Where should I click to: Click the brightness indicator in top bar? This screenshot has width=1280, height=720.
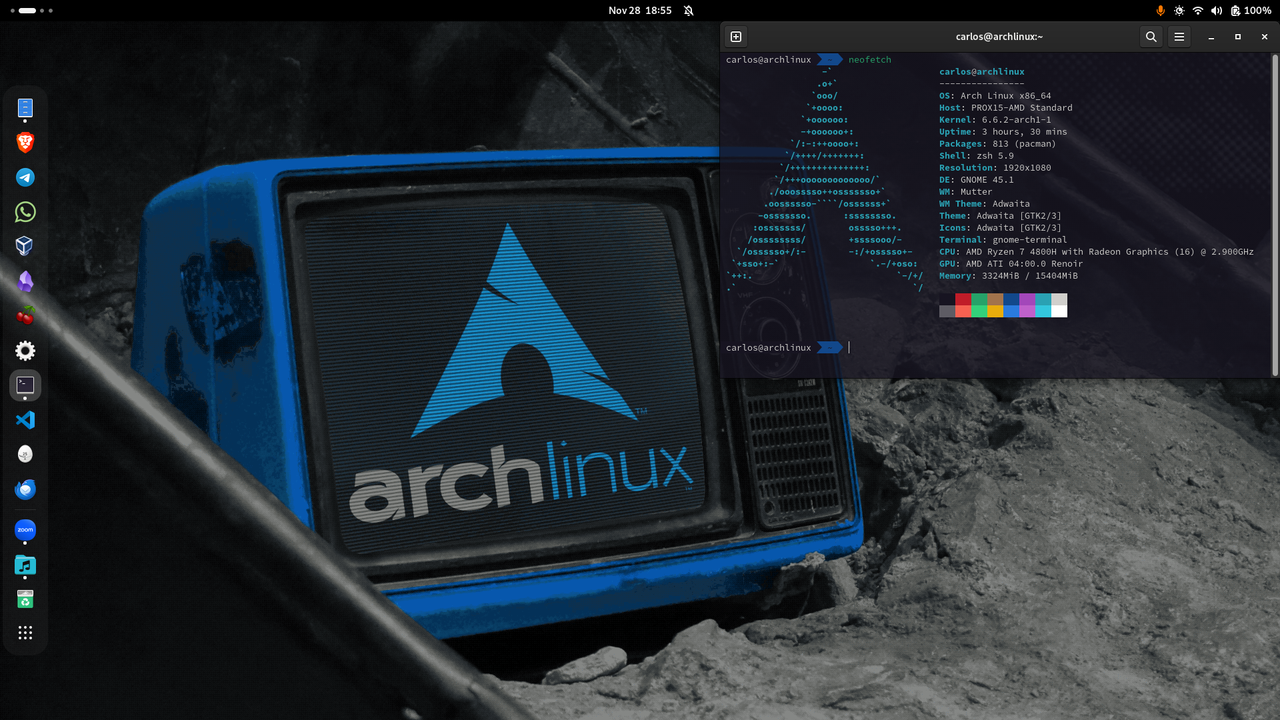click(1179, 10)
